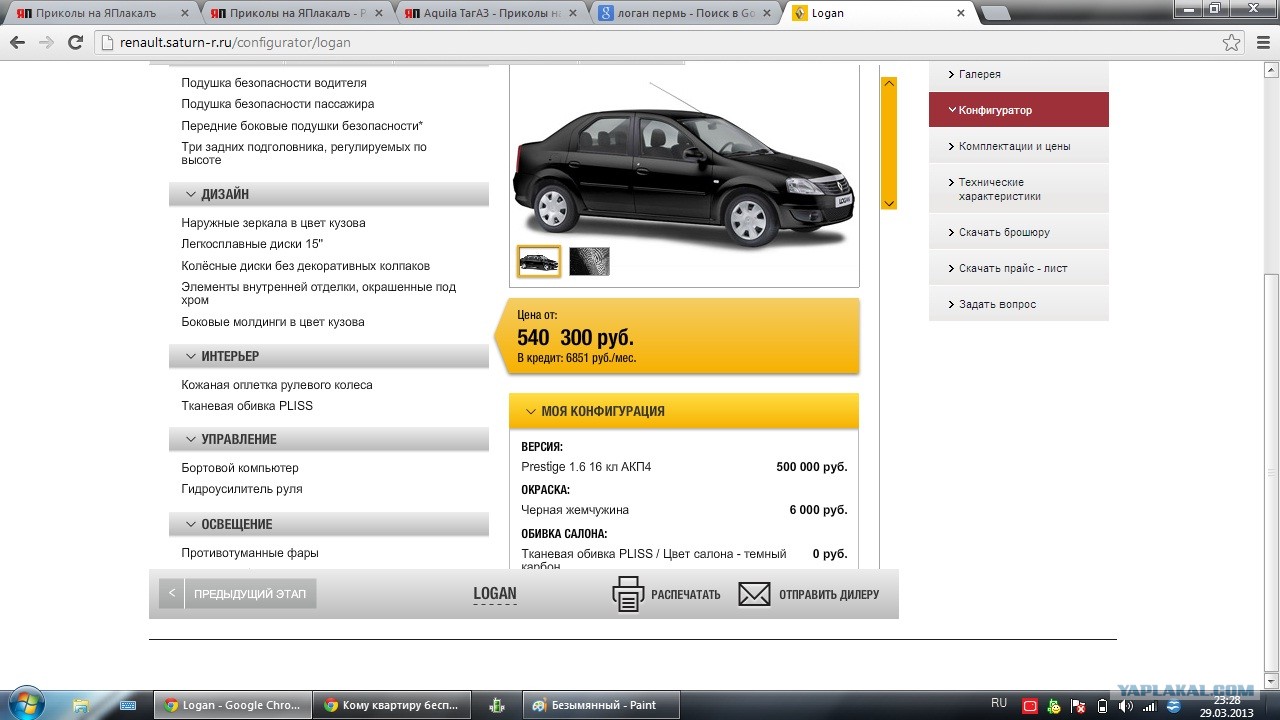Click the printer icon for РАСПЕЧАТАТЬ
The width and height of the screenshot is (1280, 720).
628,594
